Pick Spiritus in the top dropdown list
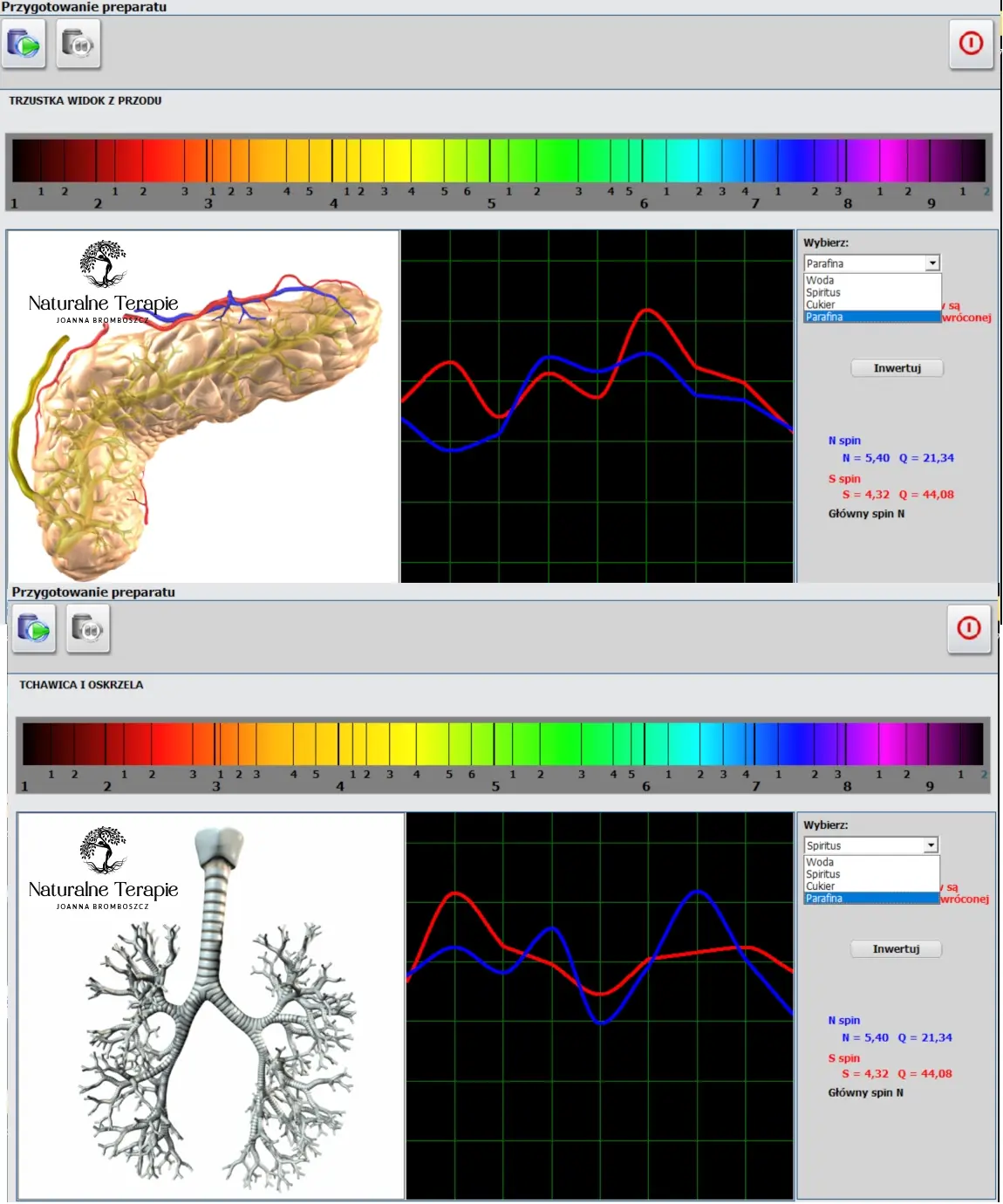Image resolution: width=1003 pixels, height=1204 pixels. coord(872,292)
